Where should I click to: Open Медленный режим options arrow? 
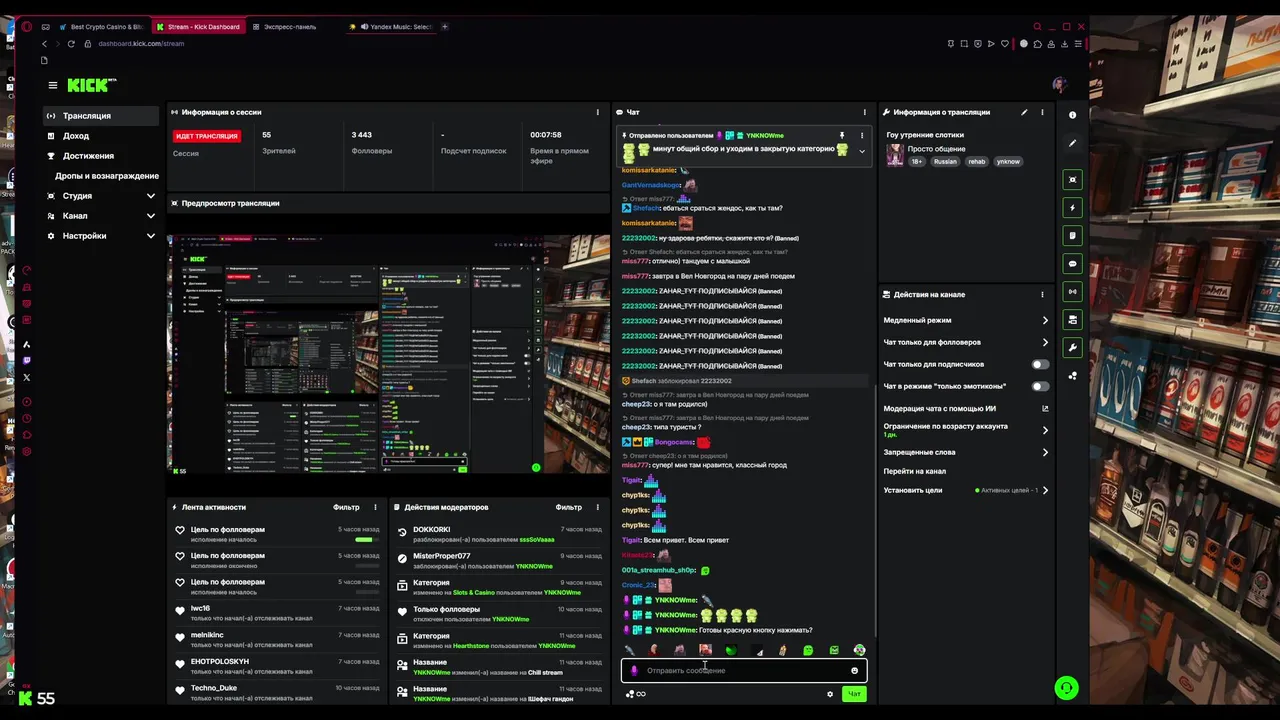[1045, 321]
